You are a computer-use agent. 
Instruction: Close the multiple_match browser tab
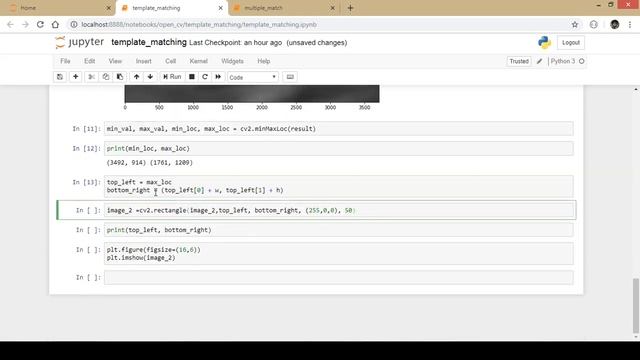click(x=332, y=8)
